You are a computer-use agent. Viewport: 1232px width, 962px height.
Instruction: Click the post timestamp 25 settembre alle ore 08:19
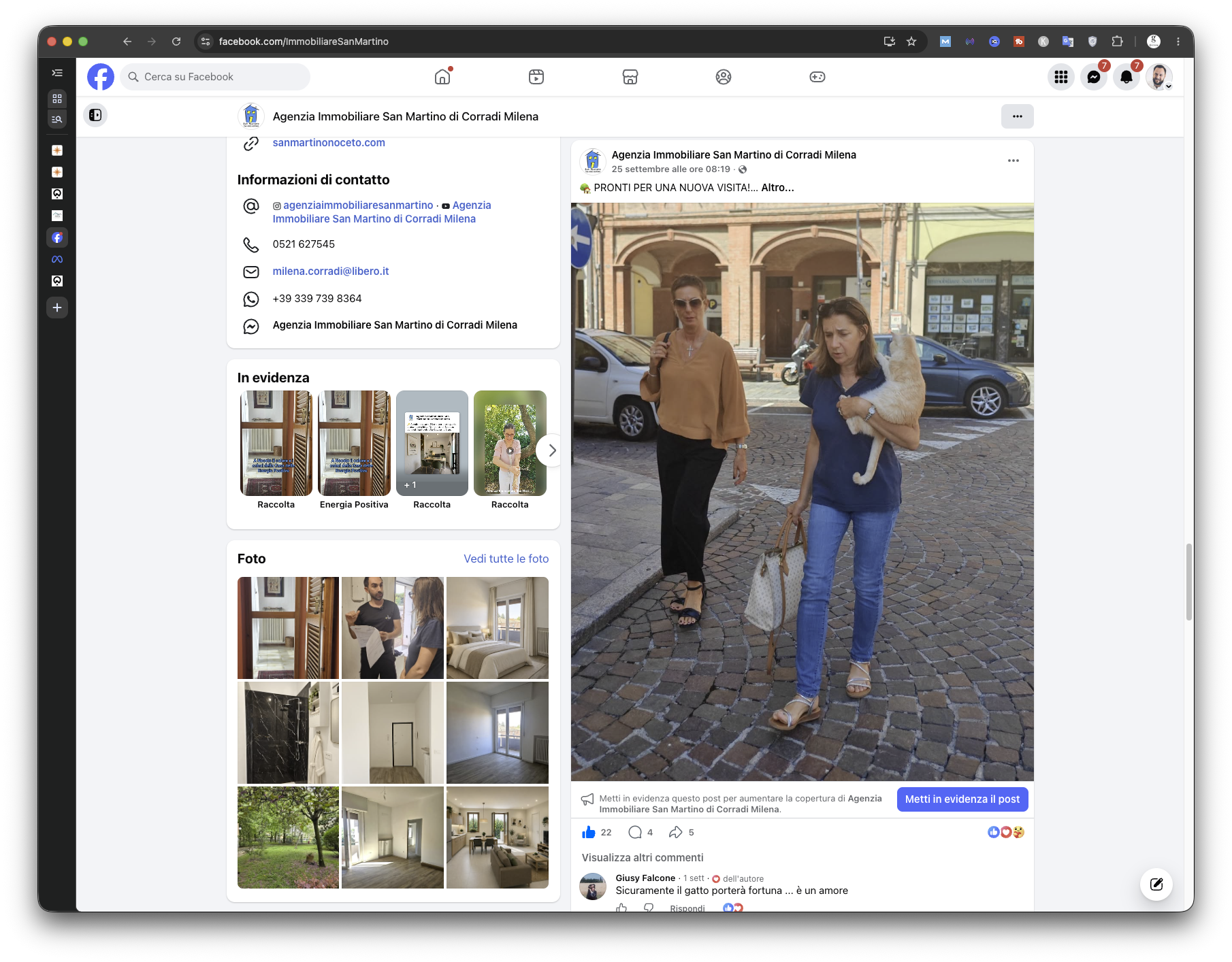tap(670, 169)
